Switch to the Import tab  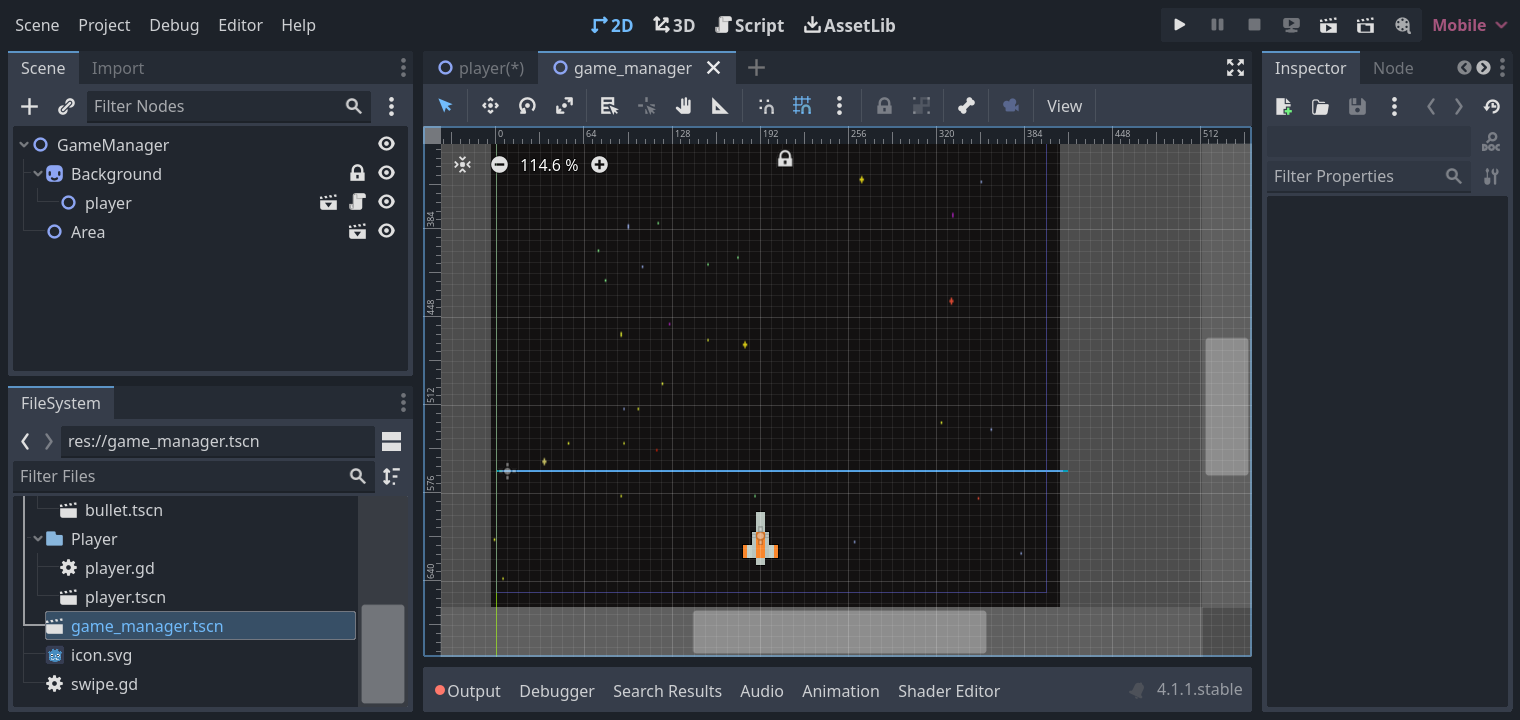(x=118, y=68)
